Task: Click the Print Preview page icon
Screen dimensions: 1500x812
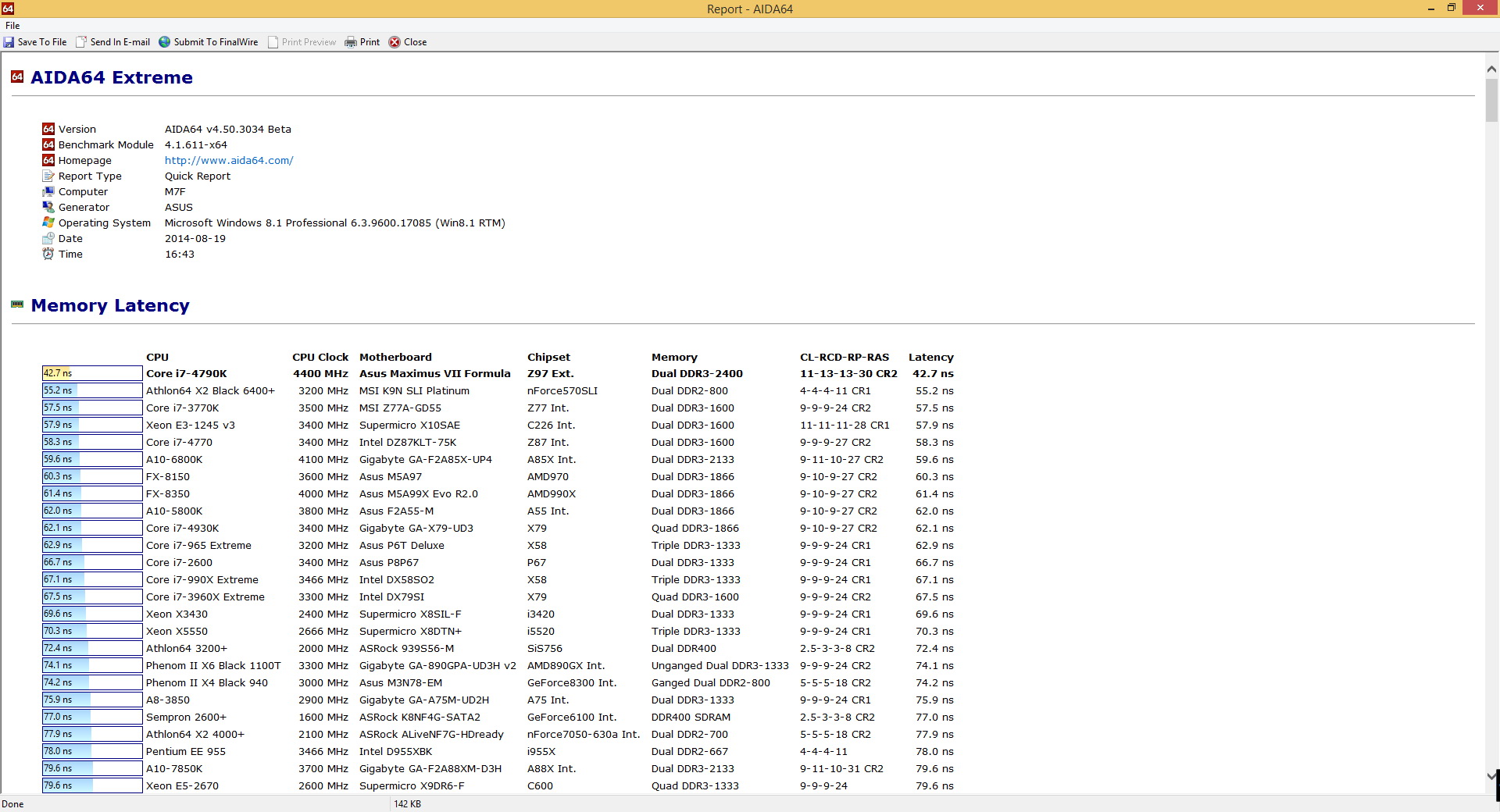Action: pos(273,42)
